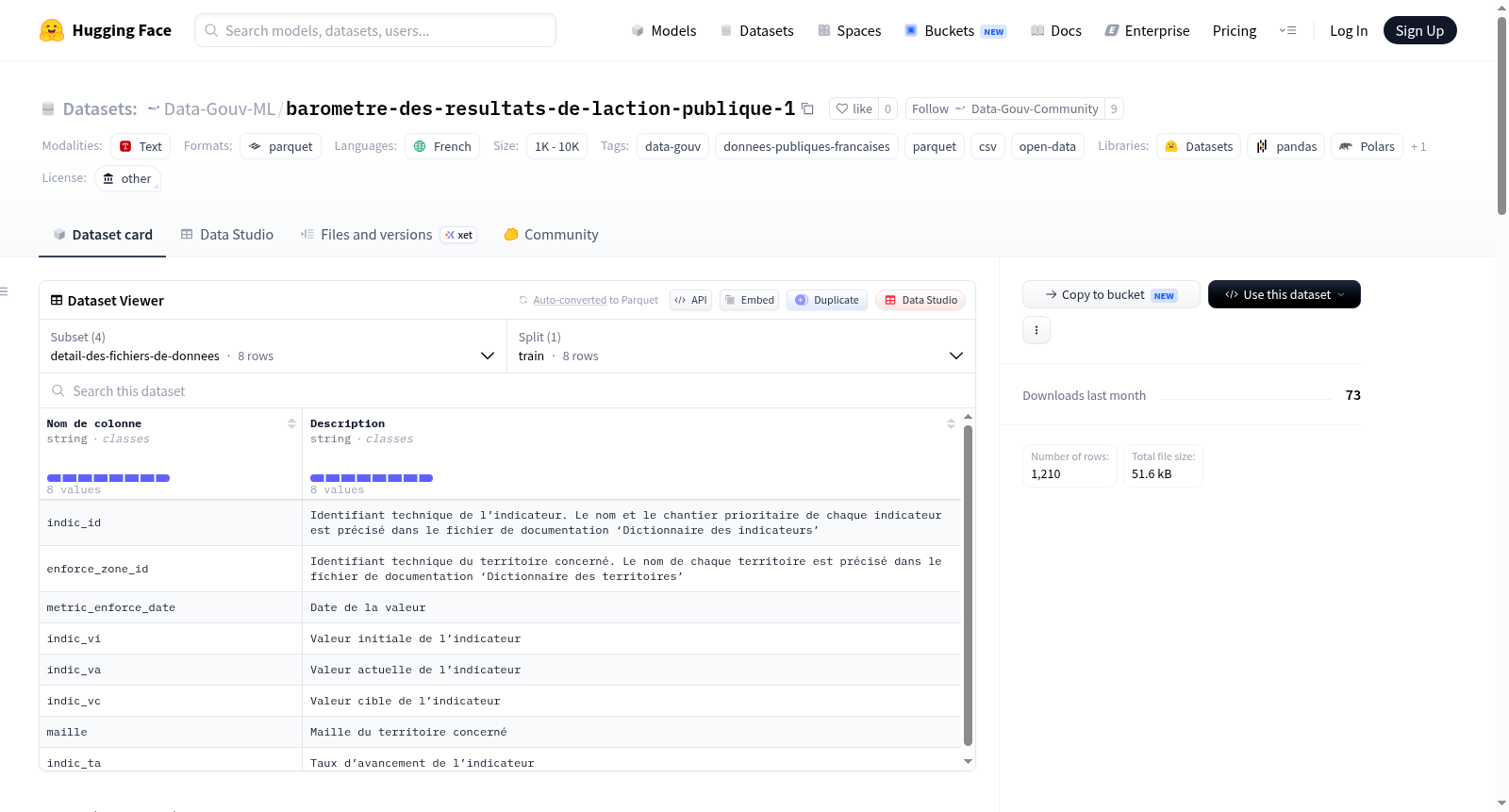The width and height of the screenshot is (1509, 812).
Task: Open the Community tab
Action: (552, 234)
